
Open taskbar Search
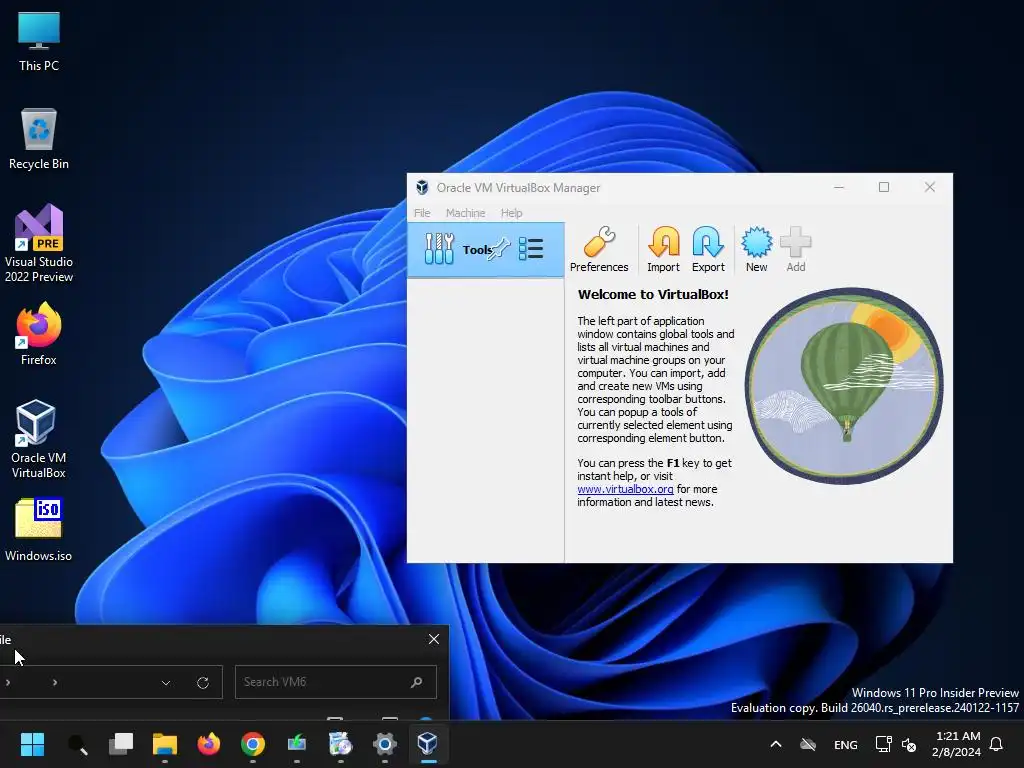point(77,744)
